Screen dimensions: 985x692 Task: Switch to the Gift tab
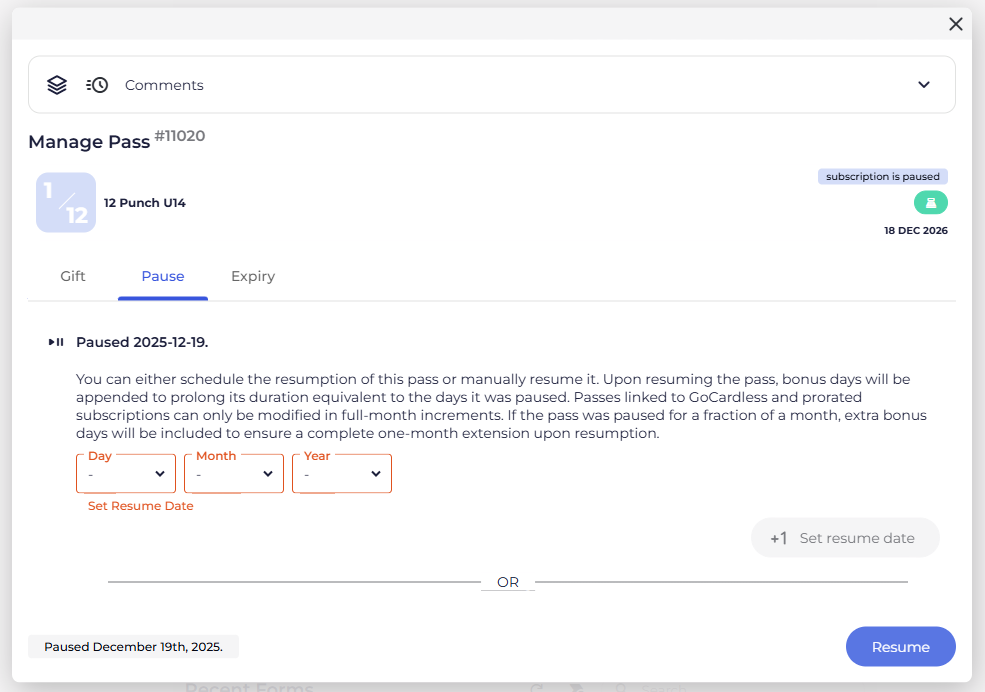click(x=73, y=276)
